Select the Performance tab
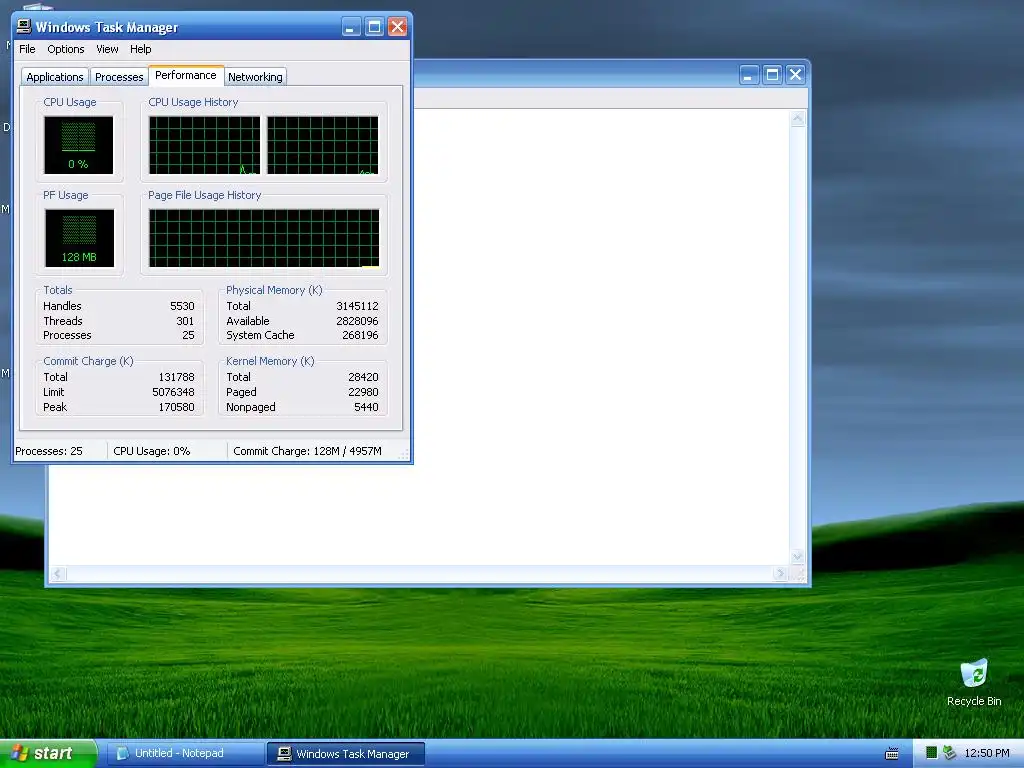The width and height of the screenshot is (1024, 768). click(185, 75)
